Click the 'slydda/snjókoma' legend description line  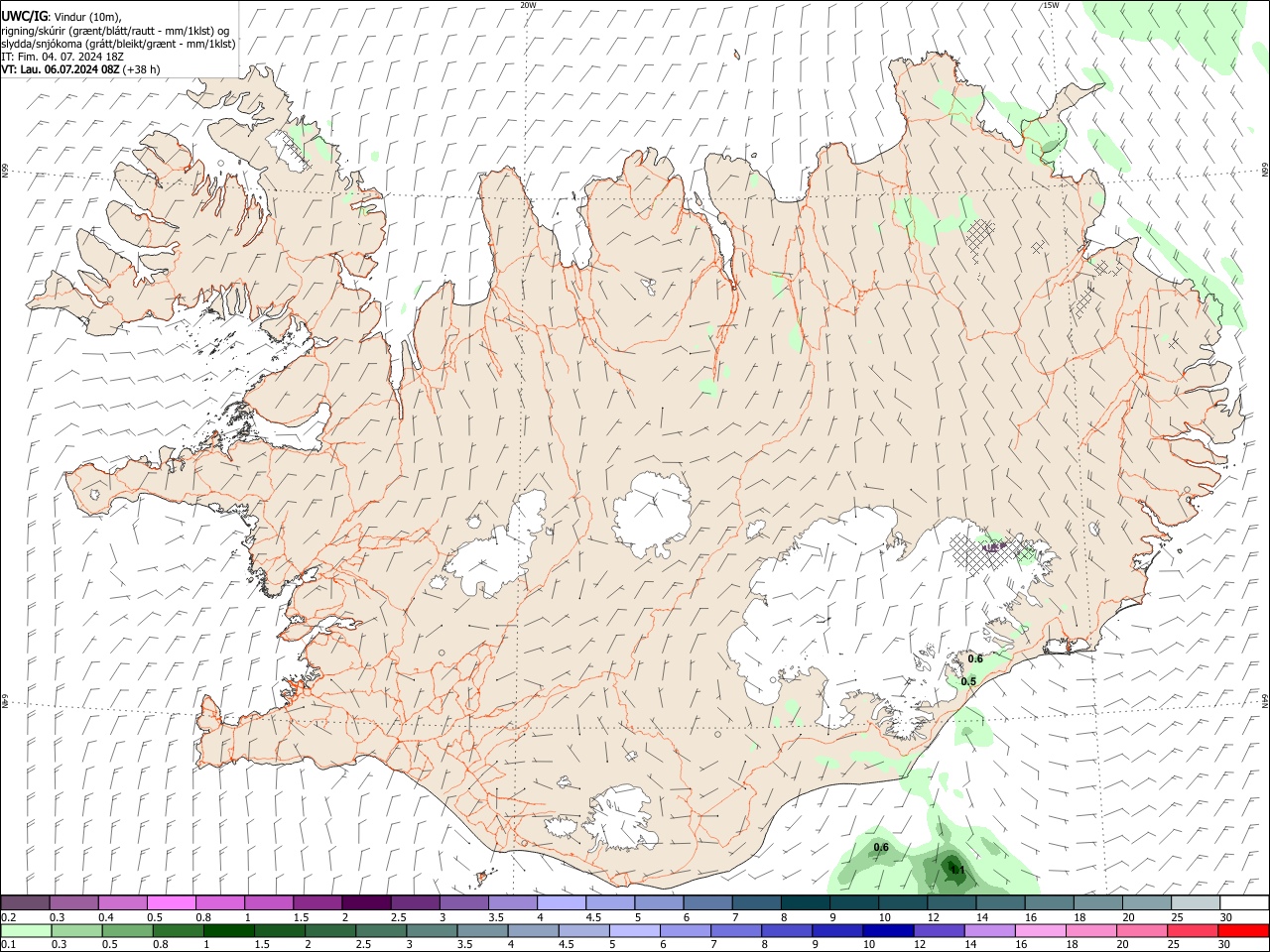point(118,44)
